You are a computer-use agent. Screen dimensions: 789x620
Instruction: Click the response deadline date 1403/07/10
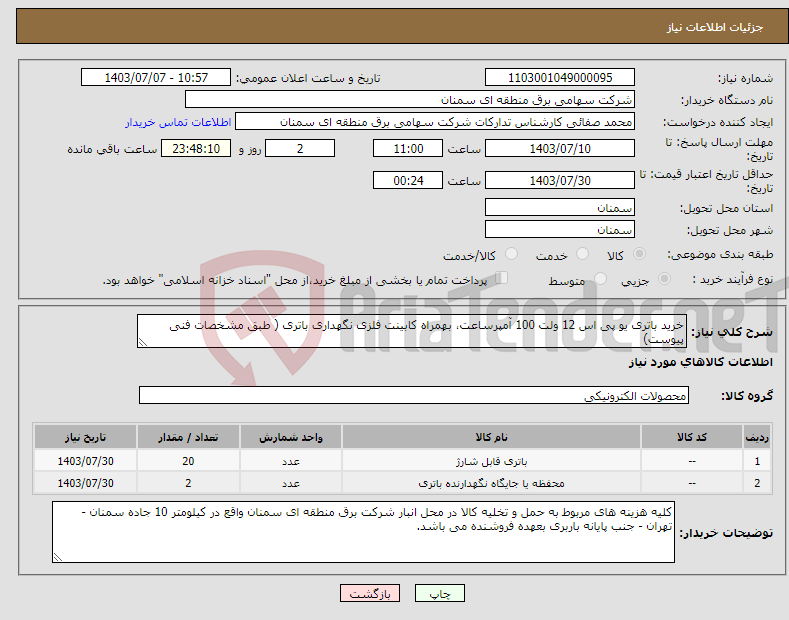click(560, 148)
